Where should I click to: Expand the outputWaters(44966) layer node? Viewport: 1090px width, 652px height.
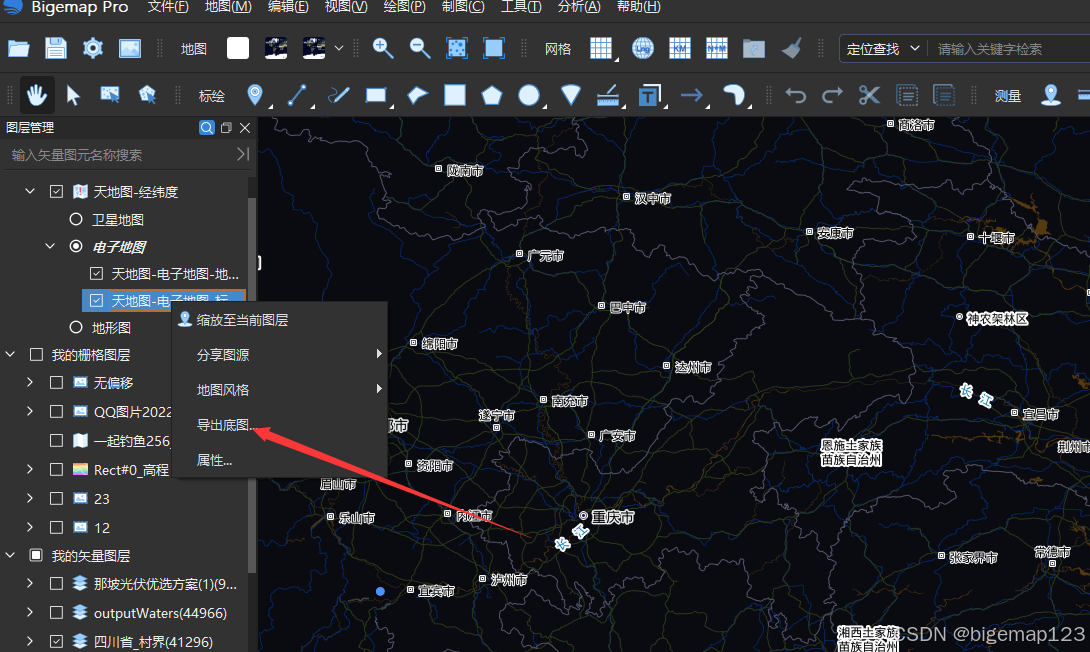30,612
